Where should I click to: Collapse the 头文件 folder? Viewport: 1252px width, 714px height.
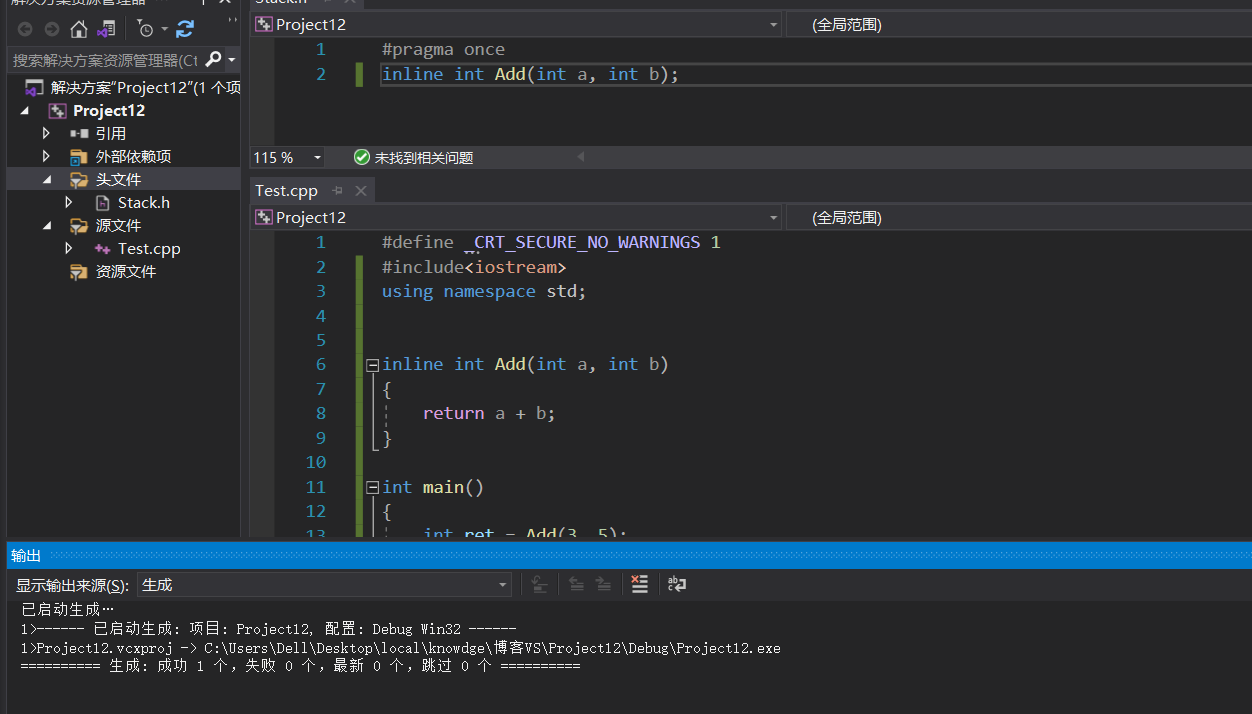click(x=46, y=179)
